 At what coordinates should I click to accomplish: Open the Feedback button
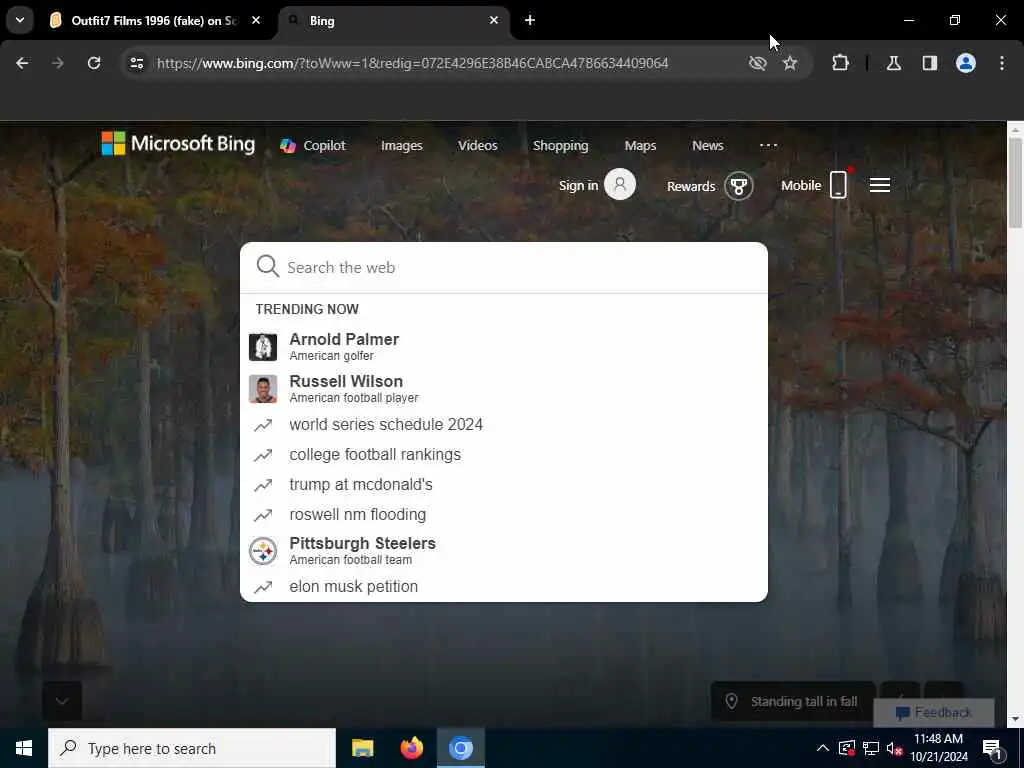934,712
